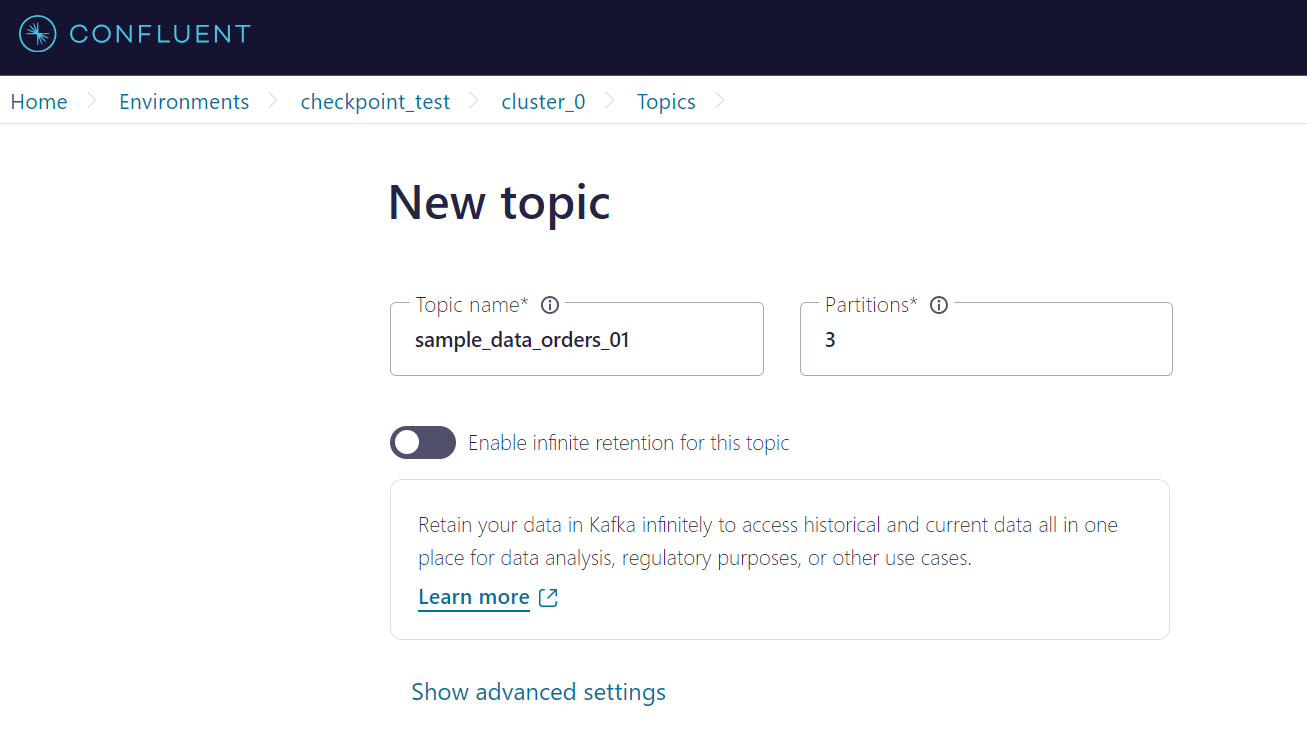1307x742 pixels.
Task: Follow the Learn more link
Action: point(474,597)
